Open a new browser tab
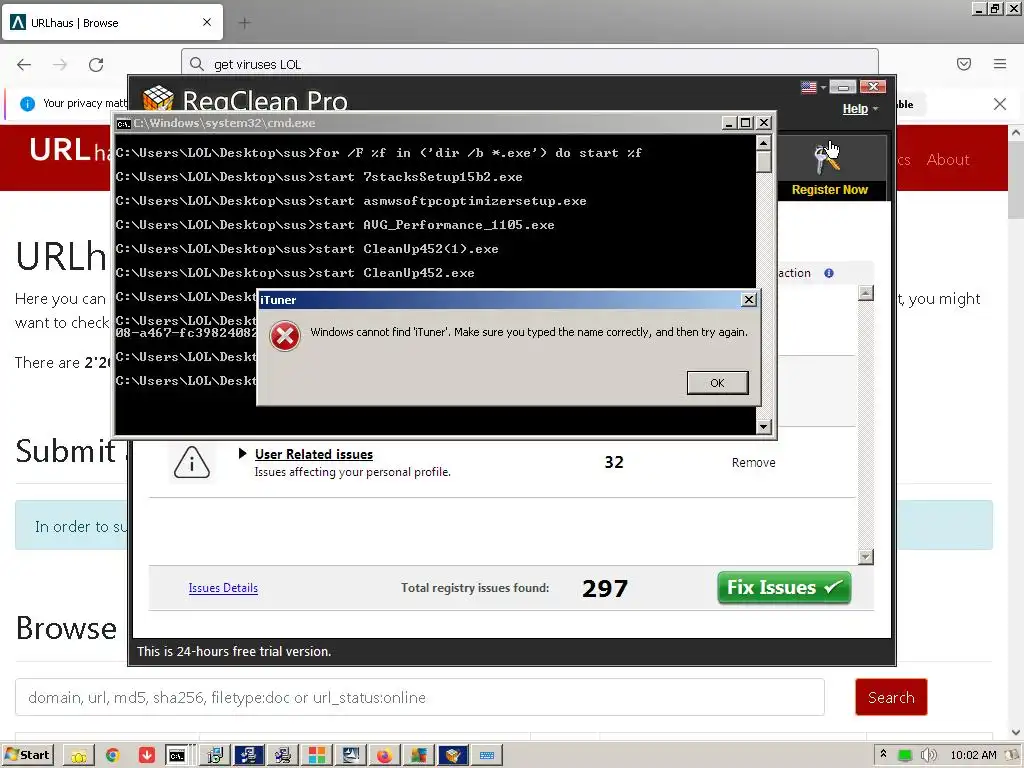 click(245, 23)
